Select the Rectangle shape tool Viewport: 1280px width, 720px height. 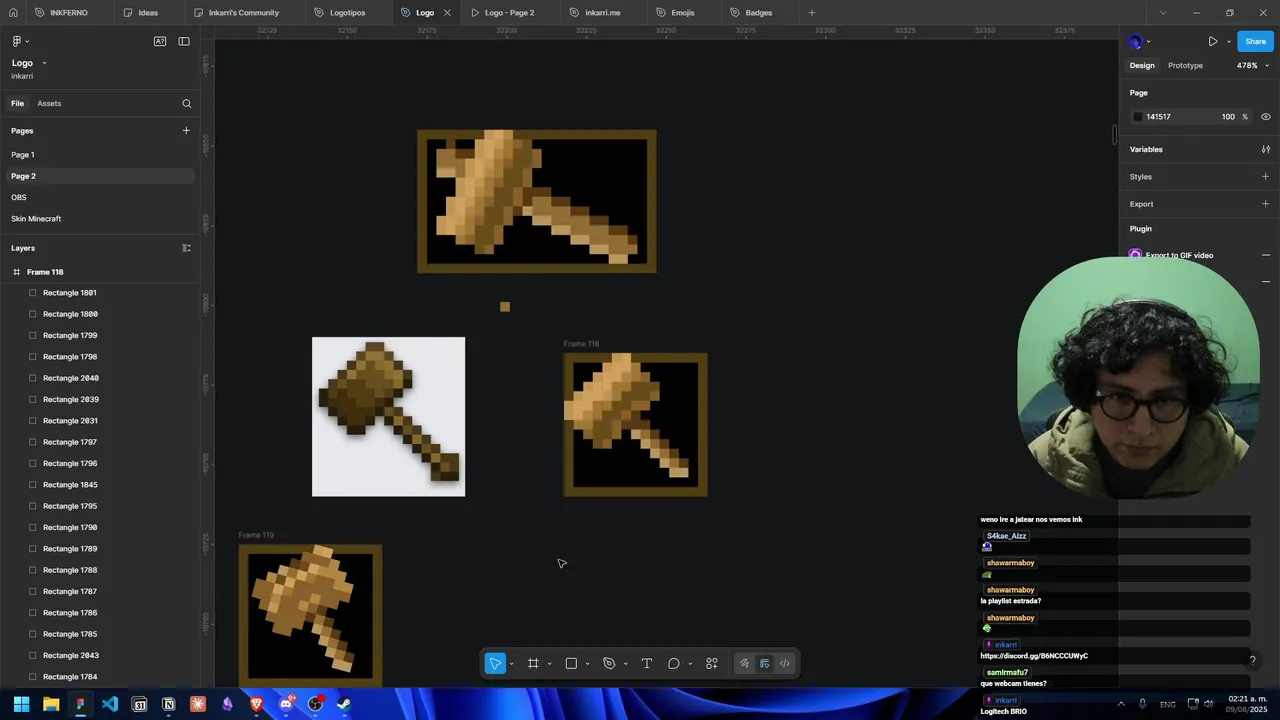[571, 663]
